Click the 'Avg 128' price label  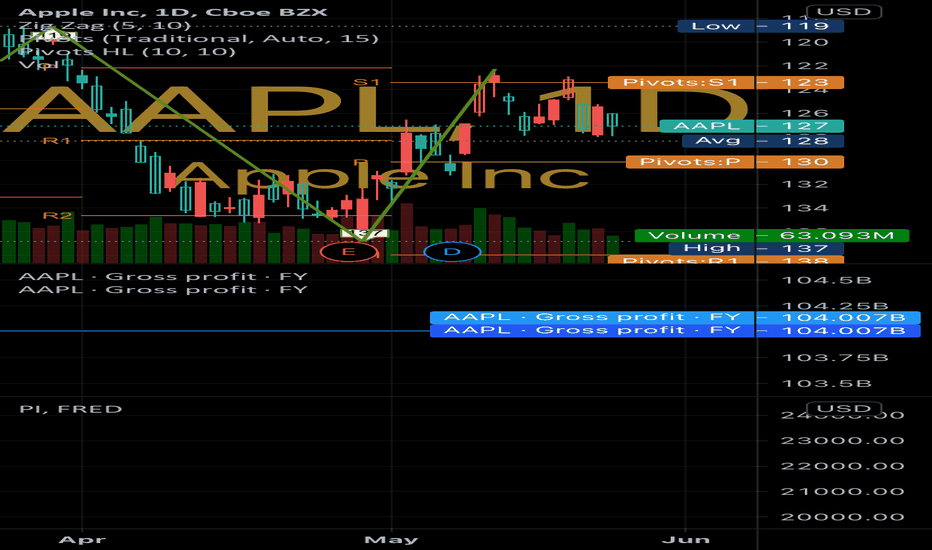tap(763, 141)
